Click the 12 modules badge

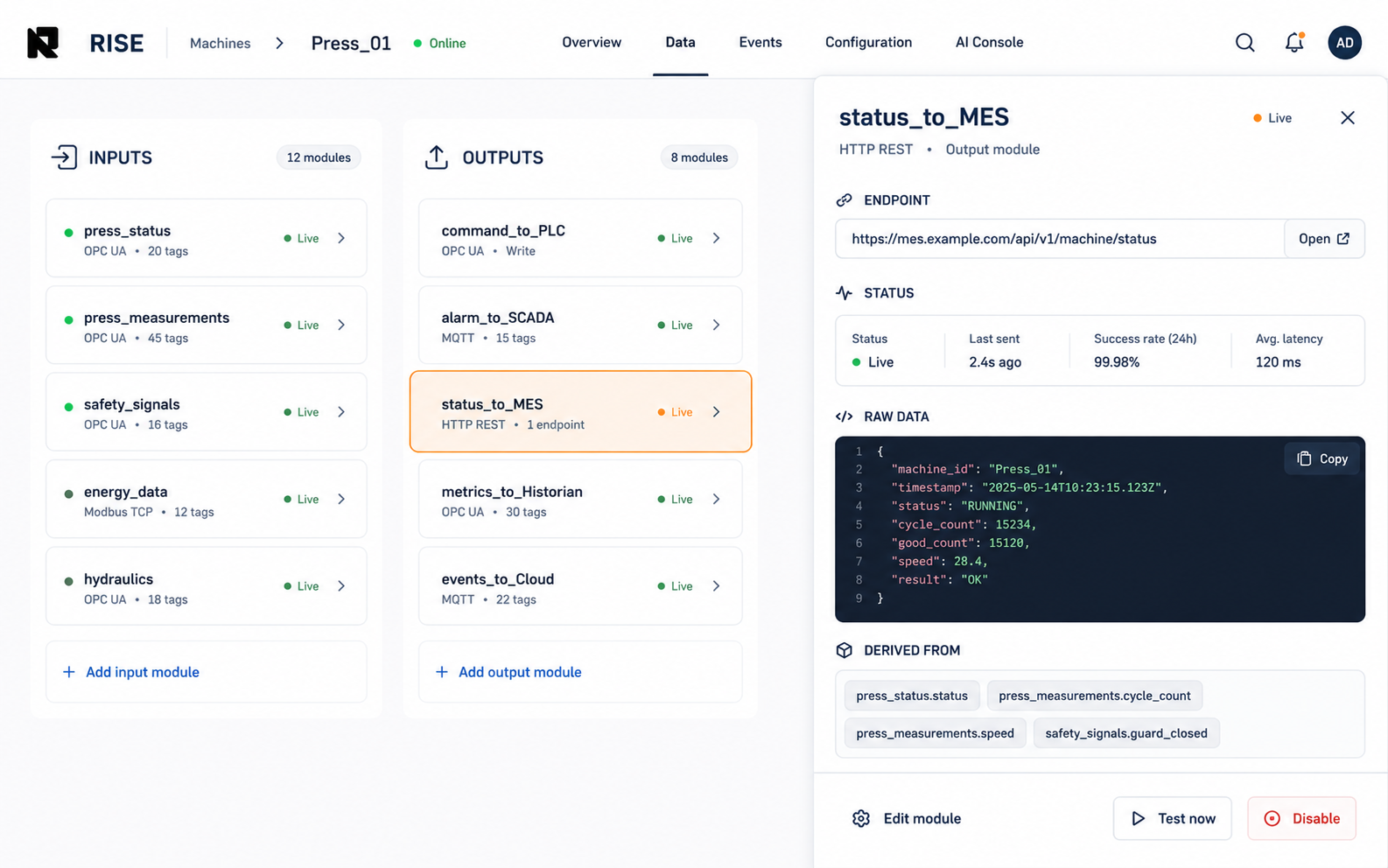click(x=319, y=157)
